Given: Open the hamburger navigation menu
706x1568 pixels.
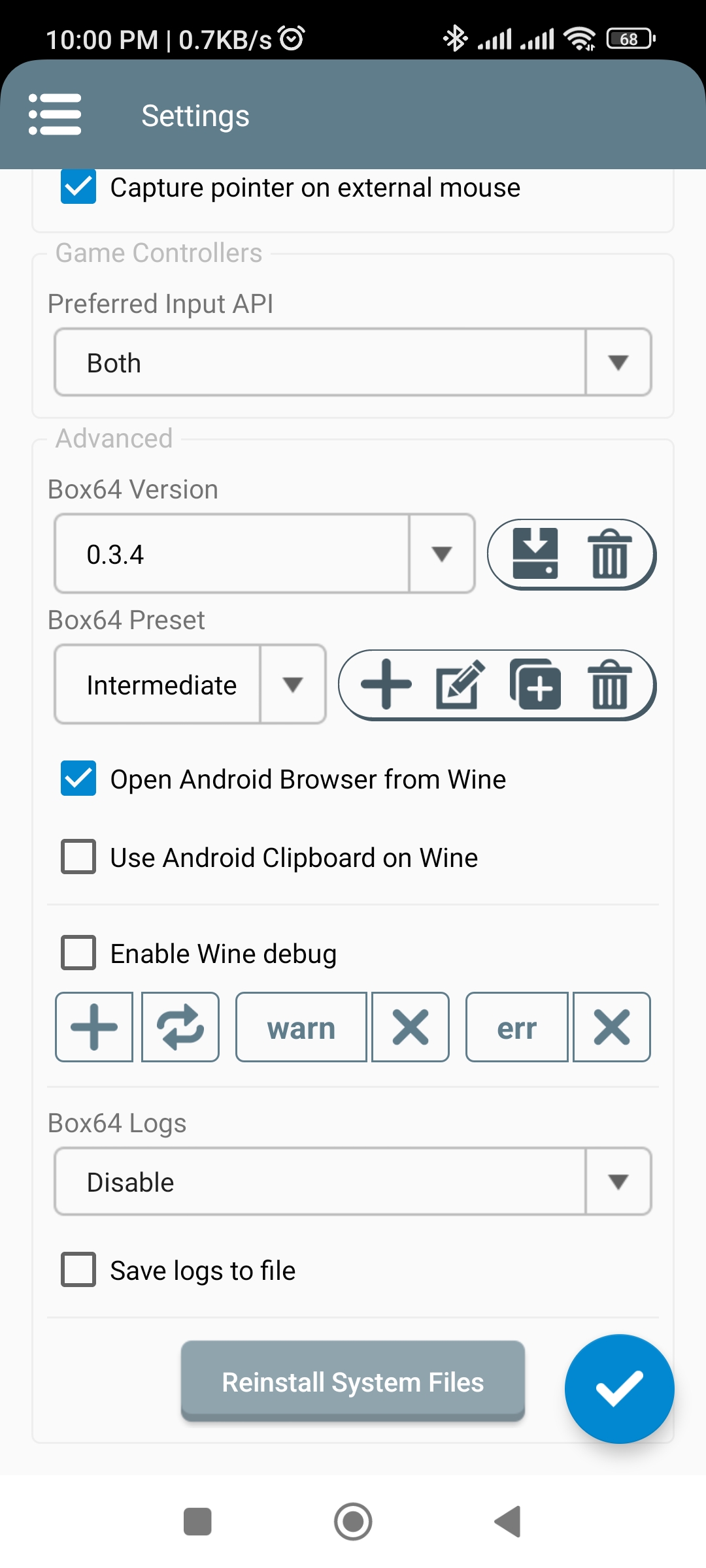Looking at the screenshot, I should click(55, 114).
